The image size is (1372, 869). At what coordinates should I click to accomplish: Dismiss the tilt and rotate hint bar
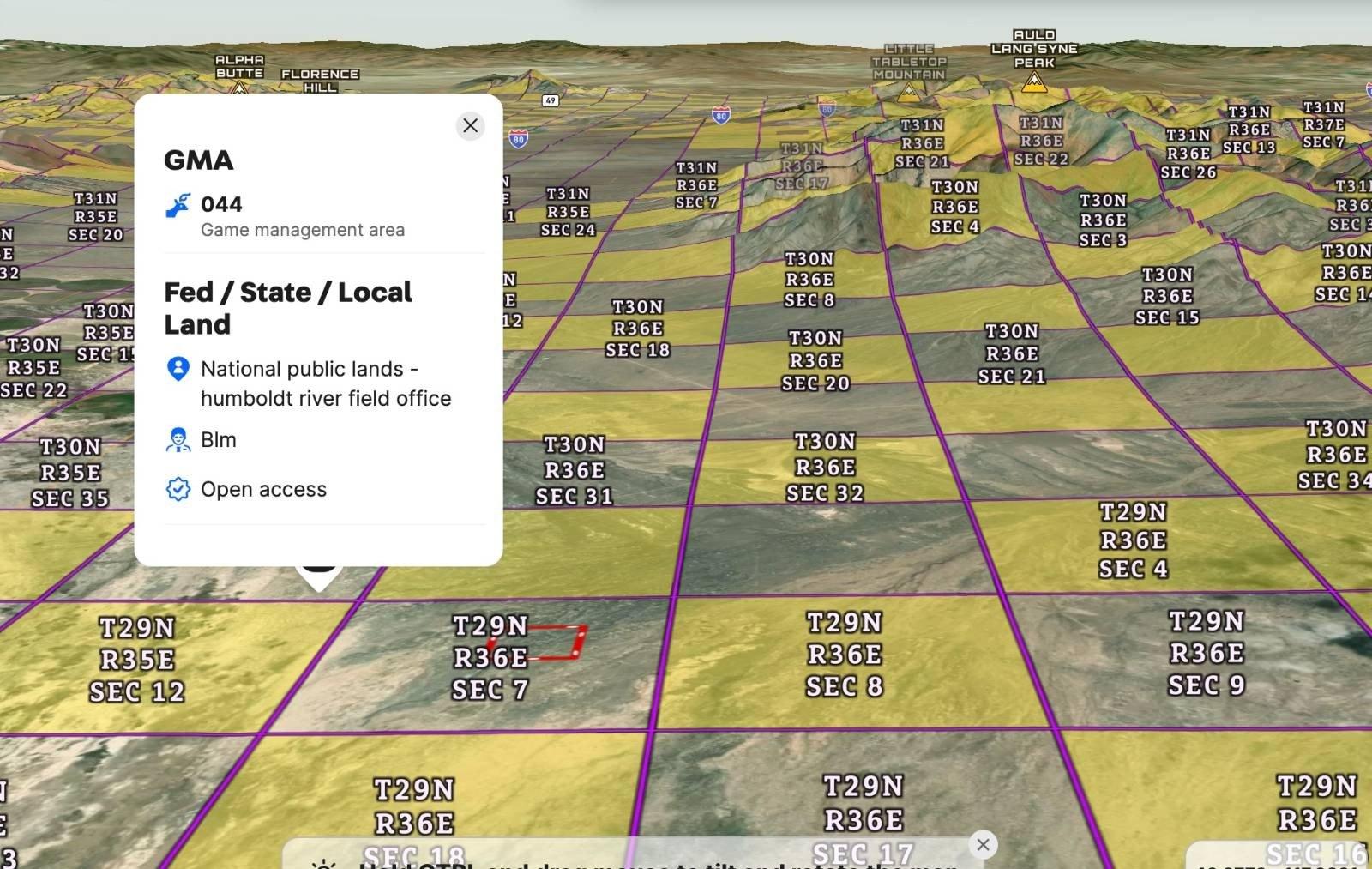(983, 845)
